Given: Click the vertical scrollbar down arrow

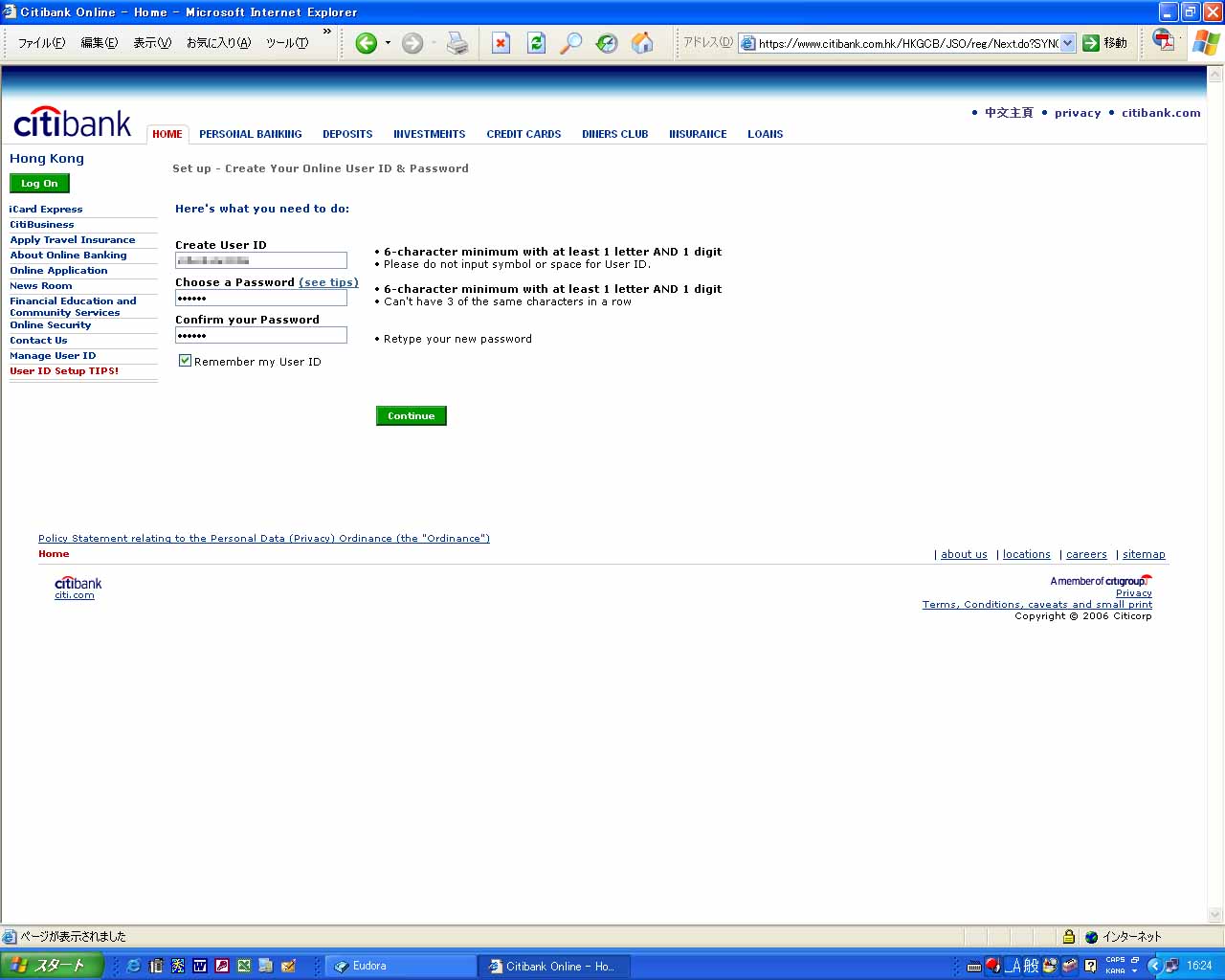Looking at the screenshot, I should 1215,914.
